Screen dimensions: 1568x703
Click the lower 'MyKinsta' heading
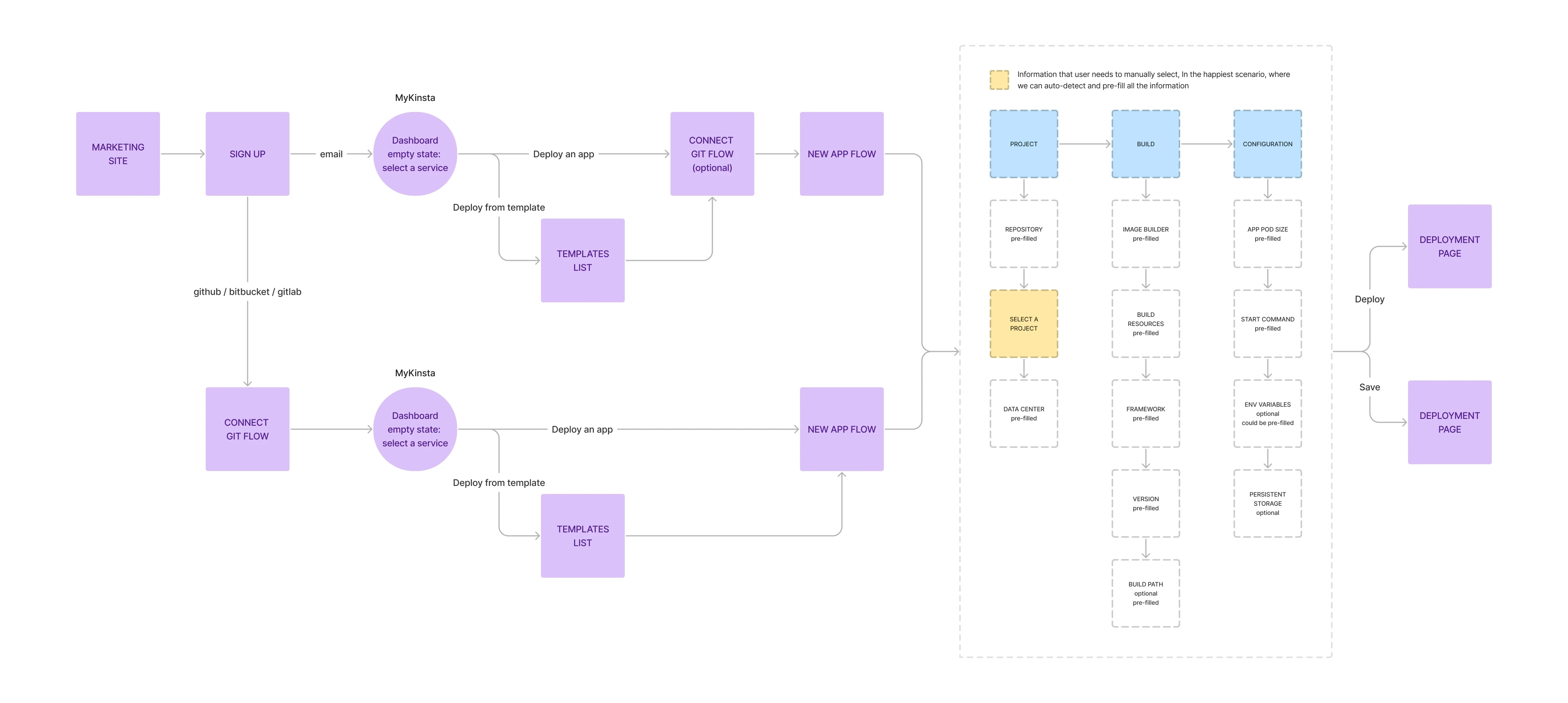pos(415,373)
